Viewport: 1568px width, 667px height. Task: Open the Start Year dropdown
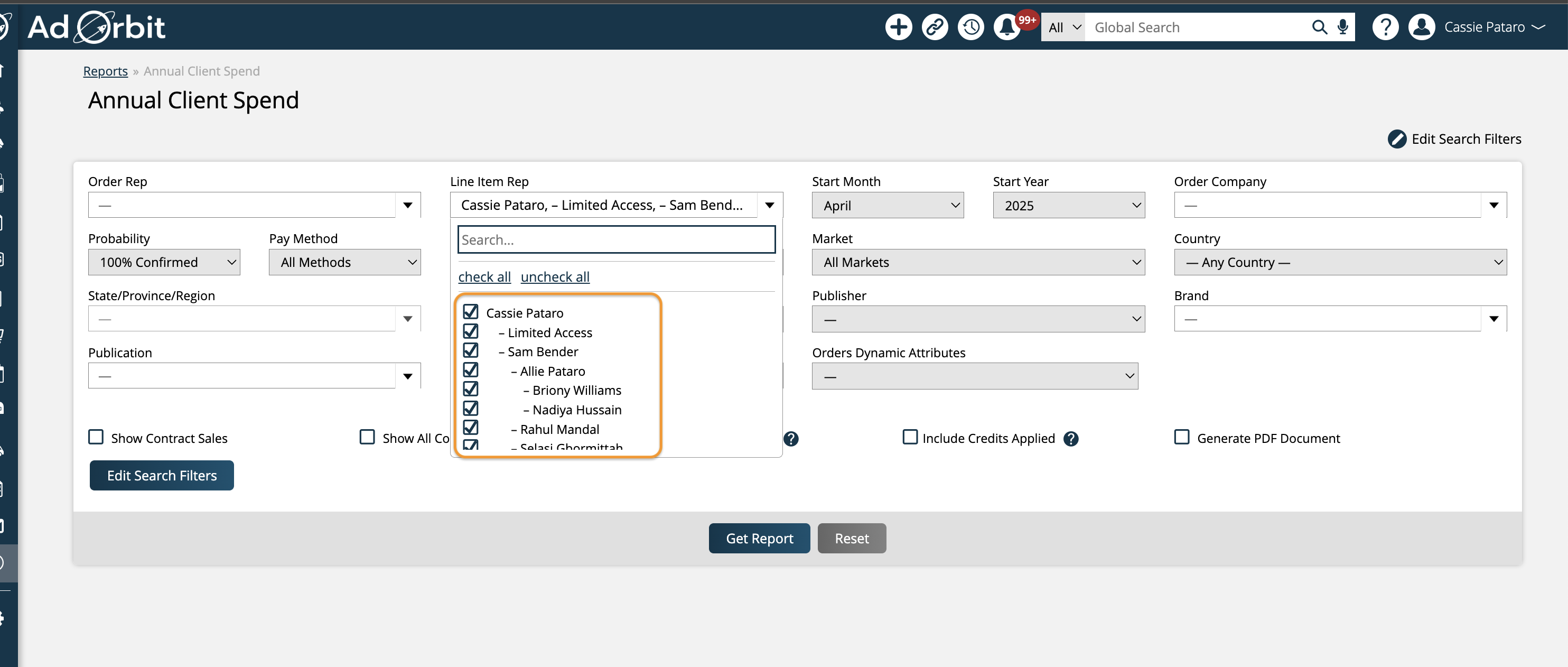click(1068, 205)
